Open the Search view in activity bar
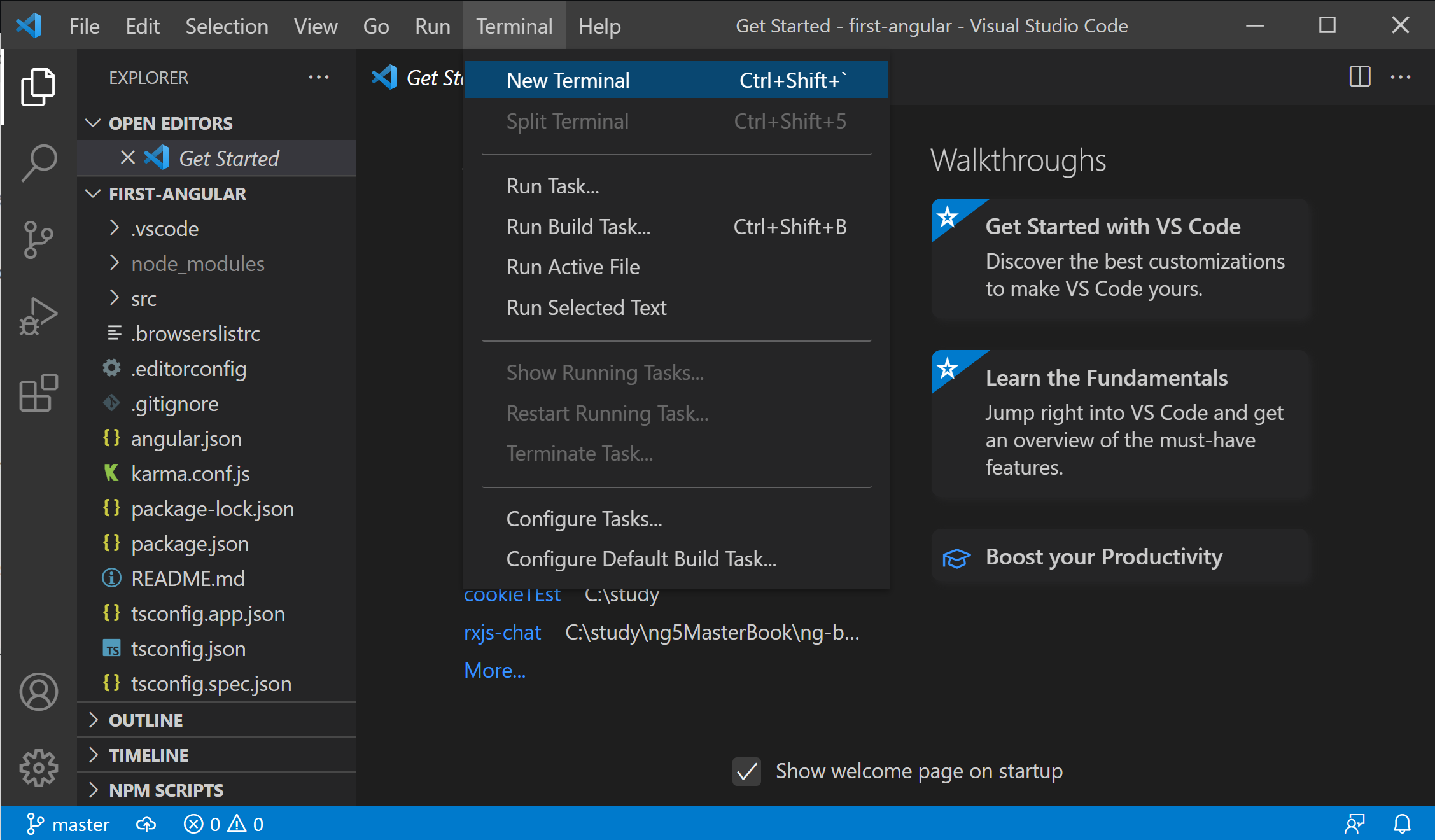This screenshot has height=840, width=1435. pos(38,163)
